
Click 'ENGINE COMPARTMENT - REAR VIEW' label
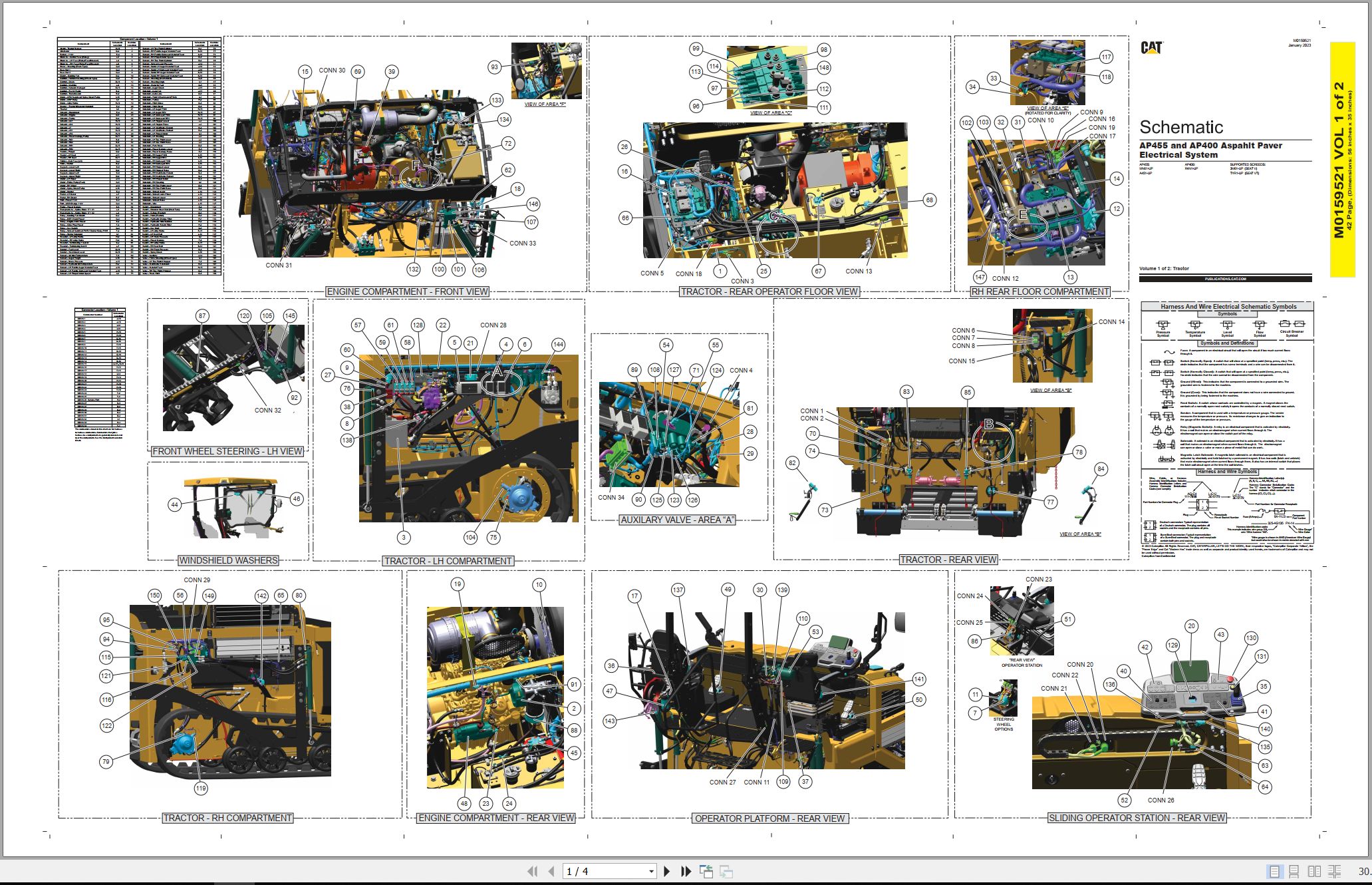pos(495,818)
